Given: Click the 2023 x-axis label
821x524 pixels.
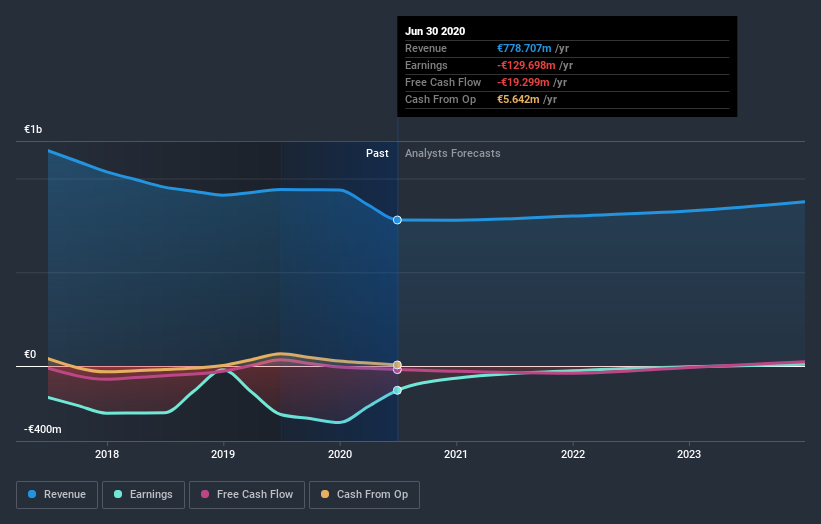Looking at the screenshot, I should point(689,454).
